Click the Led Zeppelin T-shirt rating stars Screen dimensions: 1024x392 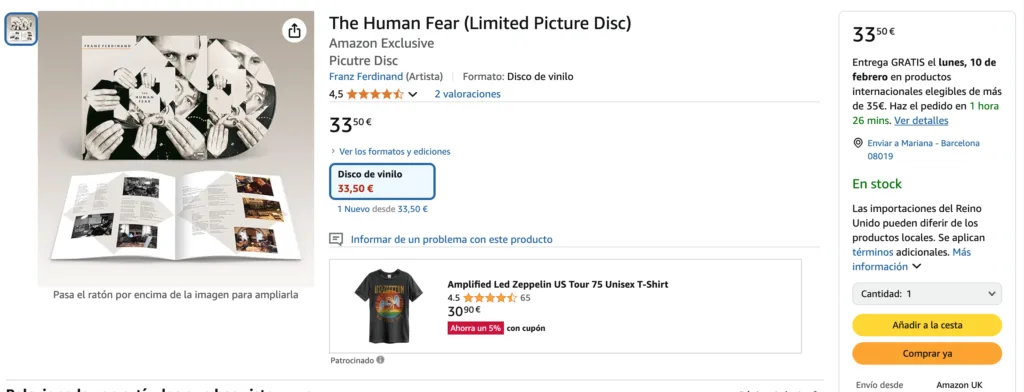[x=490, y=298]
